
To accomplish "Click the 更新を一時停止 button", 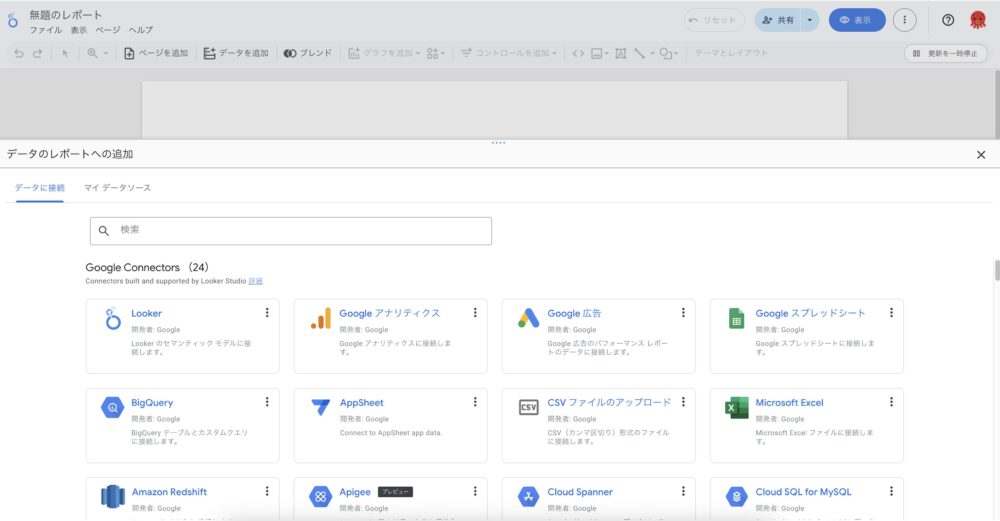I will 945,53.
